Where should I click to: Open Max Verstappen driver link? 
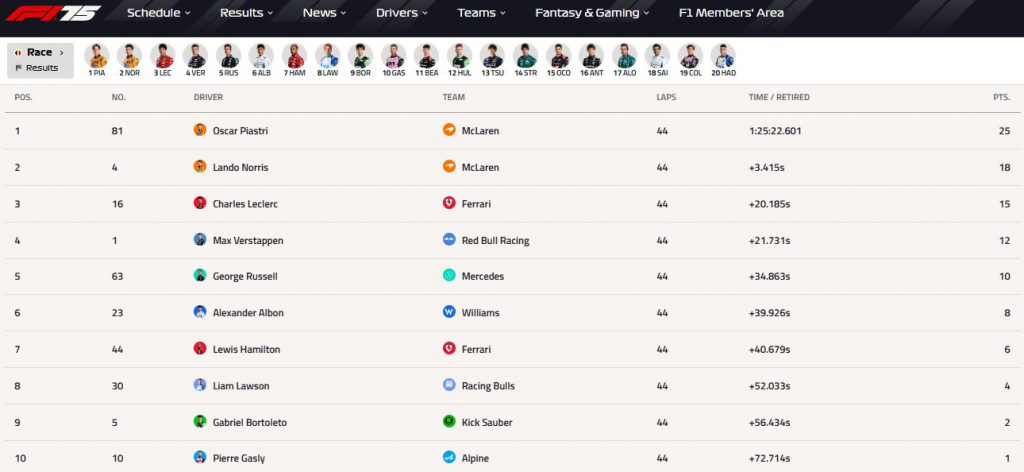click(x=248, y=240)
